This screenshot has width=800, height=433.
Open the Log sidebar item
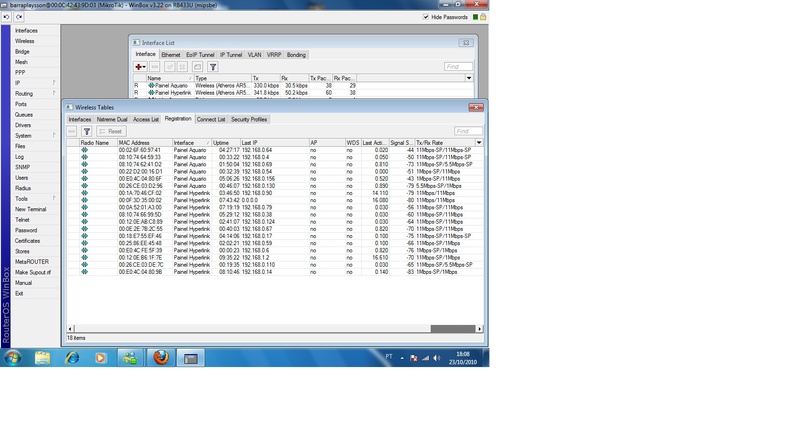point(19,157)
